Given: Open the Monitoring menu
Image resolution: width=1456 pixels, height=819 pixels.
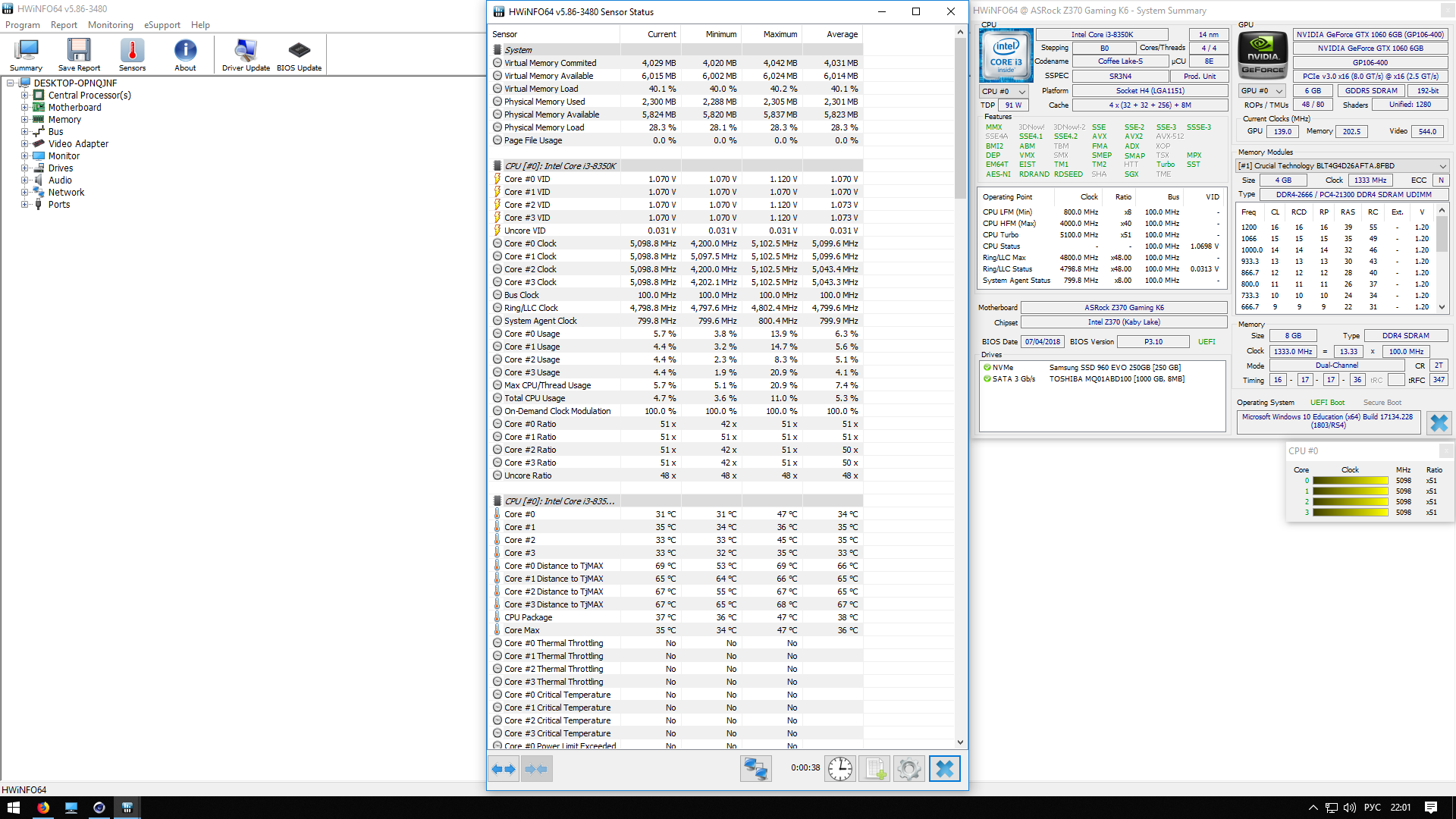Looking at the screenshot, I should (x=110, y=25).
